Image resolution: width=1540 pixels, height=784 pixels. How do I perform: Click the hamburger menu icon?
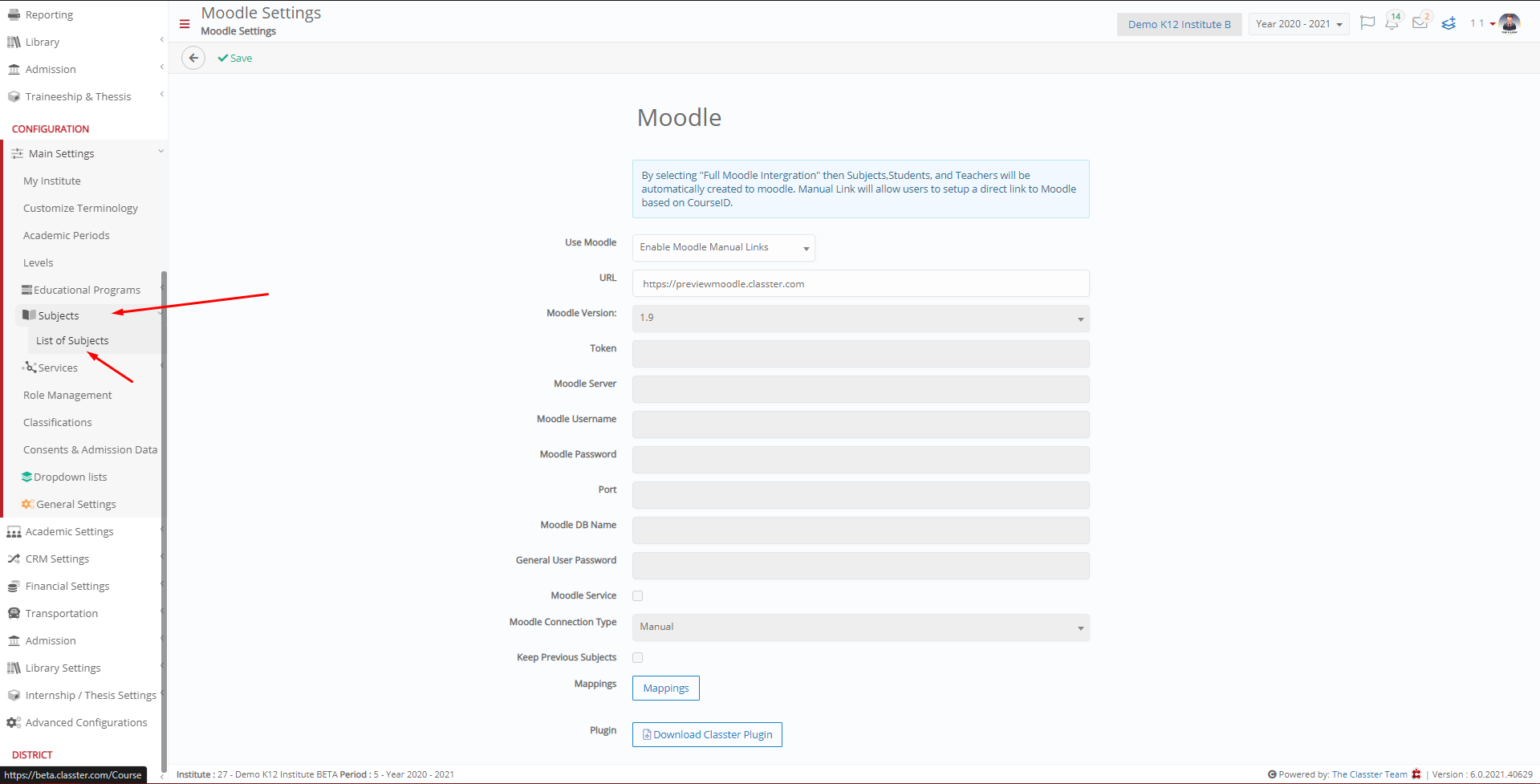tap(185, 24)
